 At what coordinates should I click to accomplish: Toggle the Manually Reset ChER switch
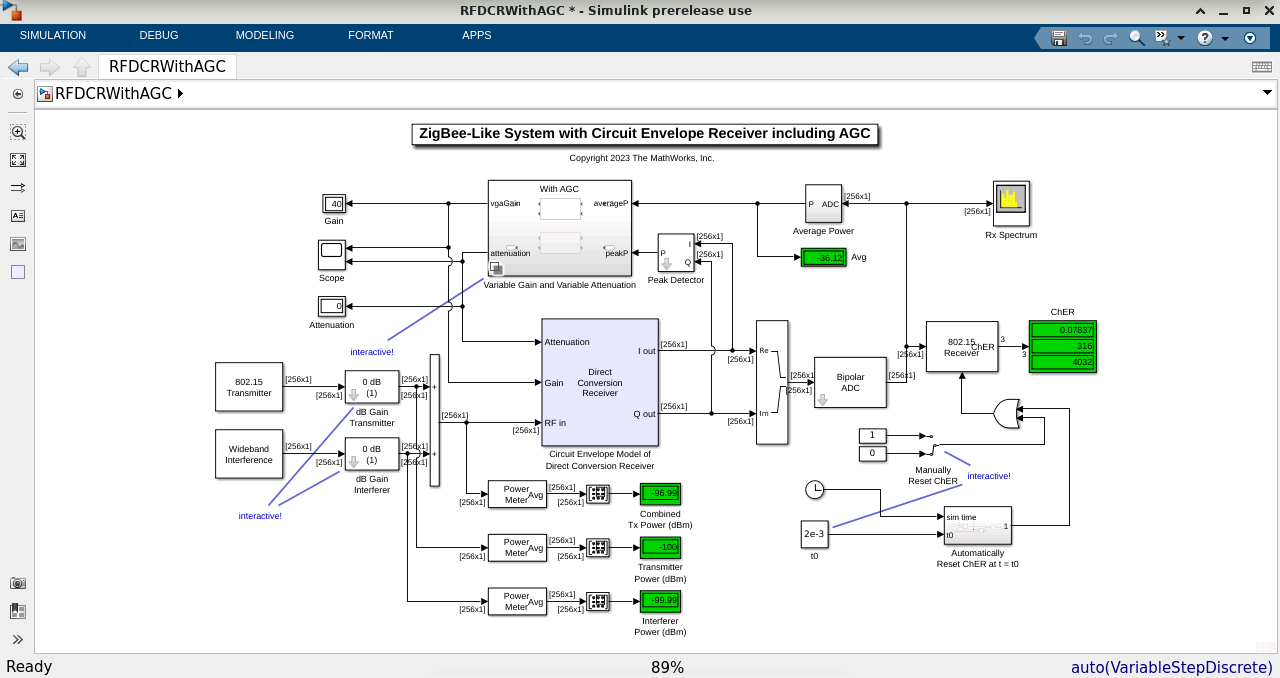(x=928, y=444)
